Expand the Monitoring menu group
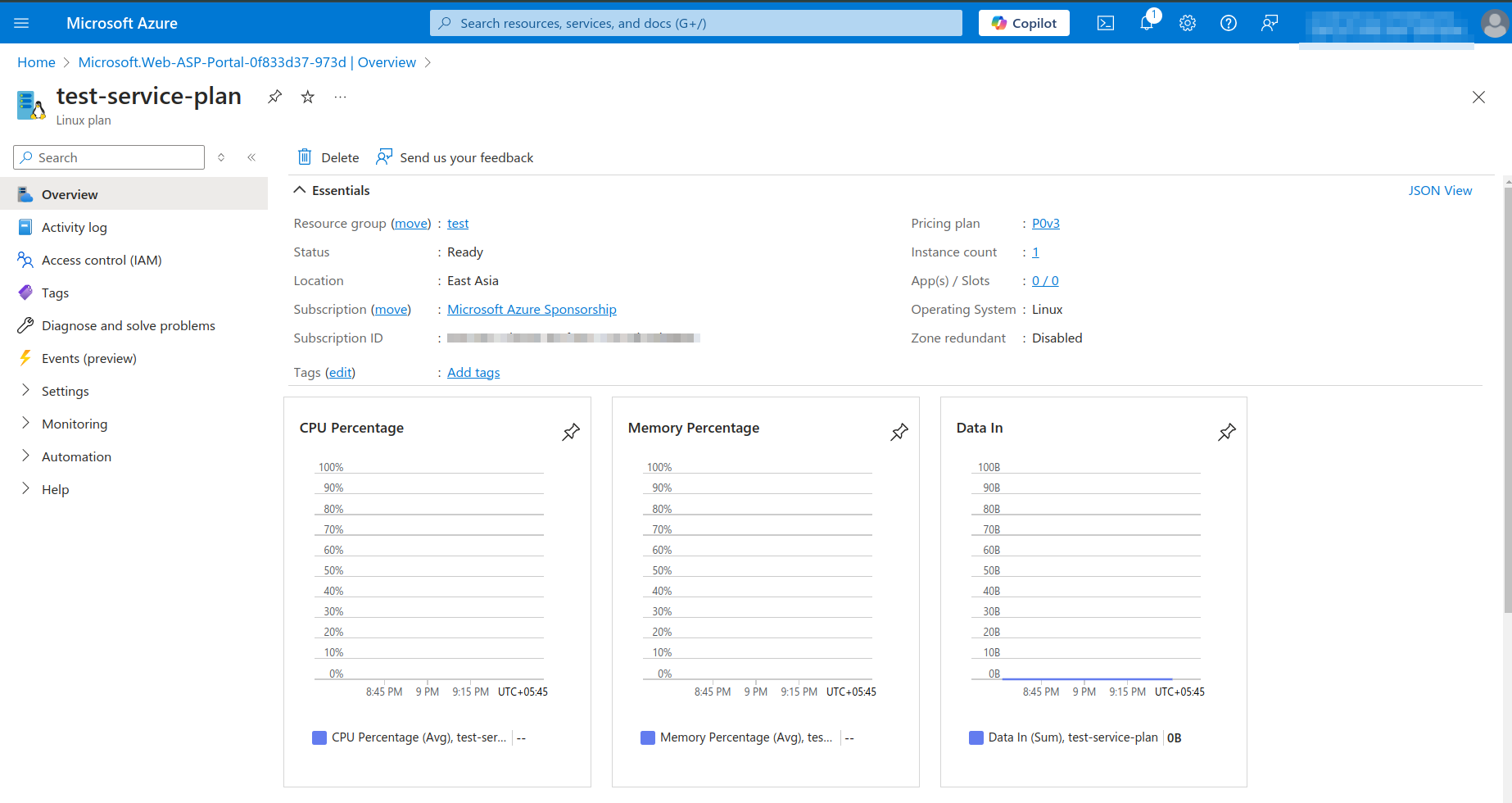 [25, 423]
